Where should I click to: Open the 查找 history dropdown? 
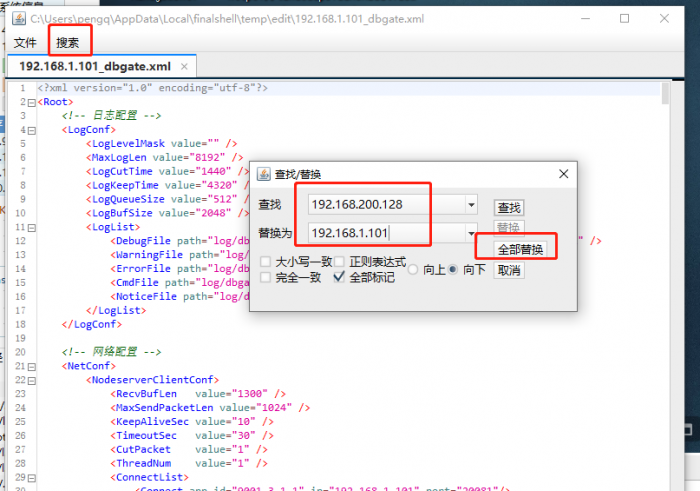coord(471,205)
